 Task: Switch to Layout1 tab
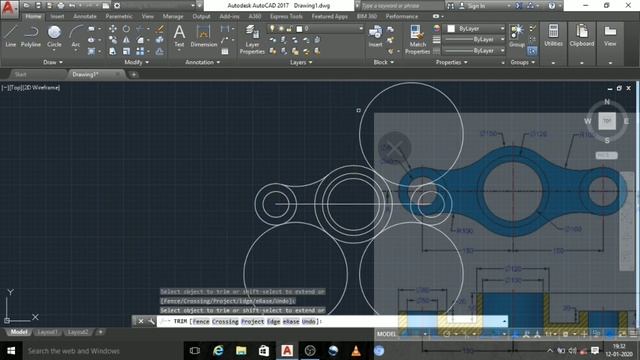point(48,332)
